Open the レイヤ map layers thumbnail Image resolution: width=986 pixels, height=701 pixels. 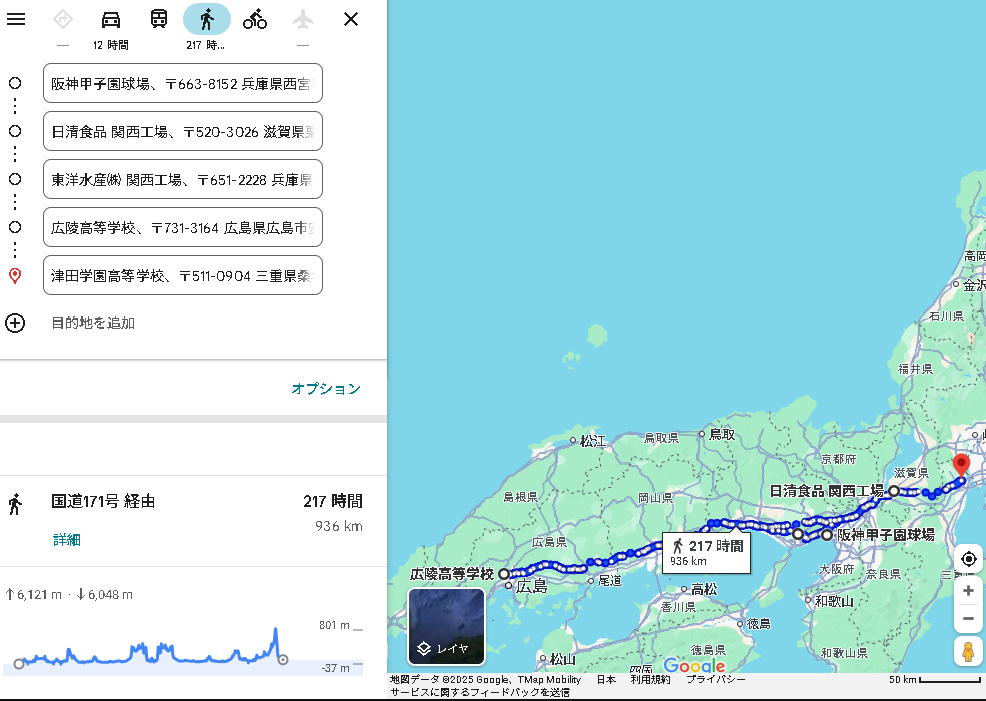click(446, 626)
